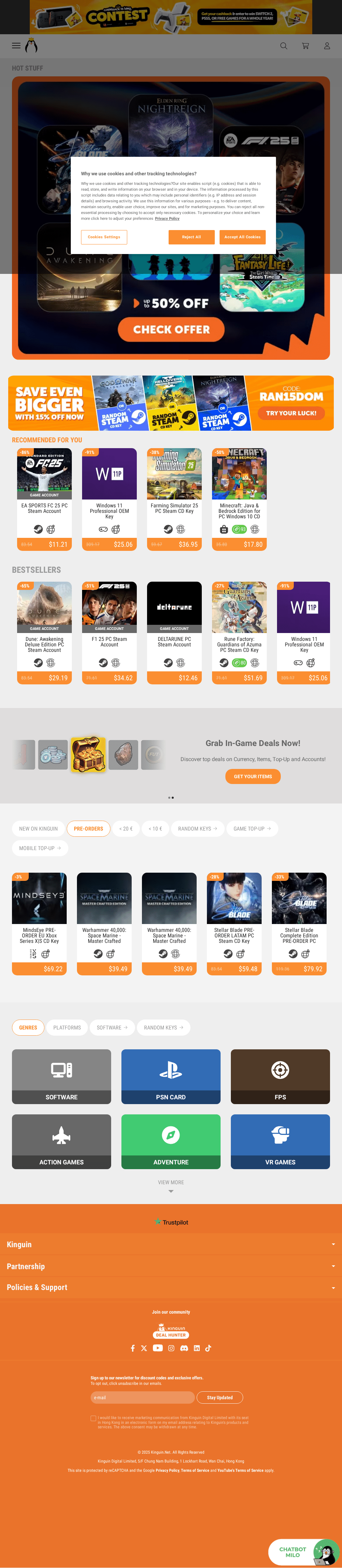Open the shopping cart icon
This screenshot has width=342, height=1568.
pyautogui.click(x=305, y=46)
